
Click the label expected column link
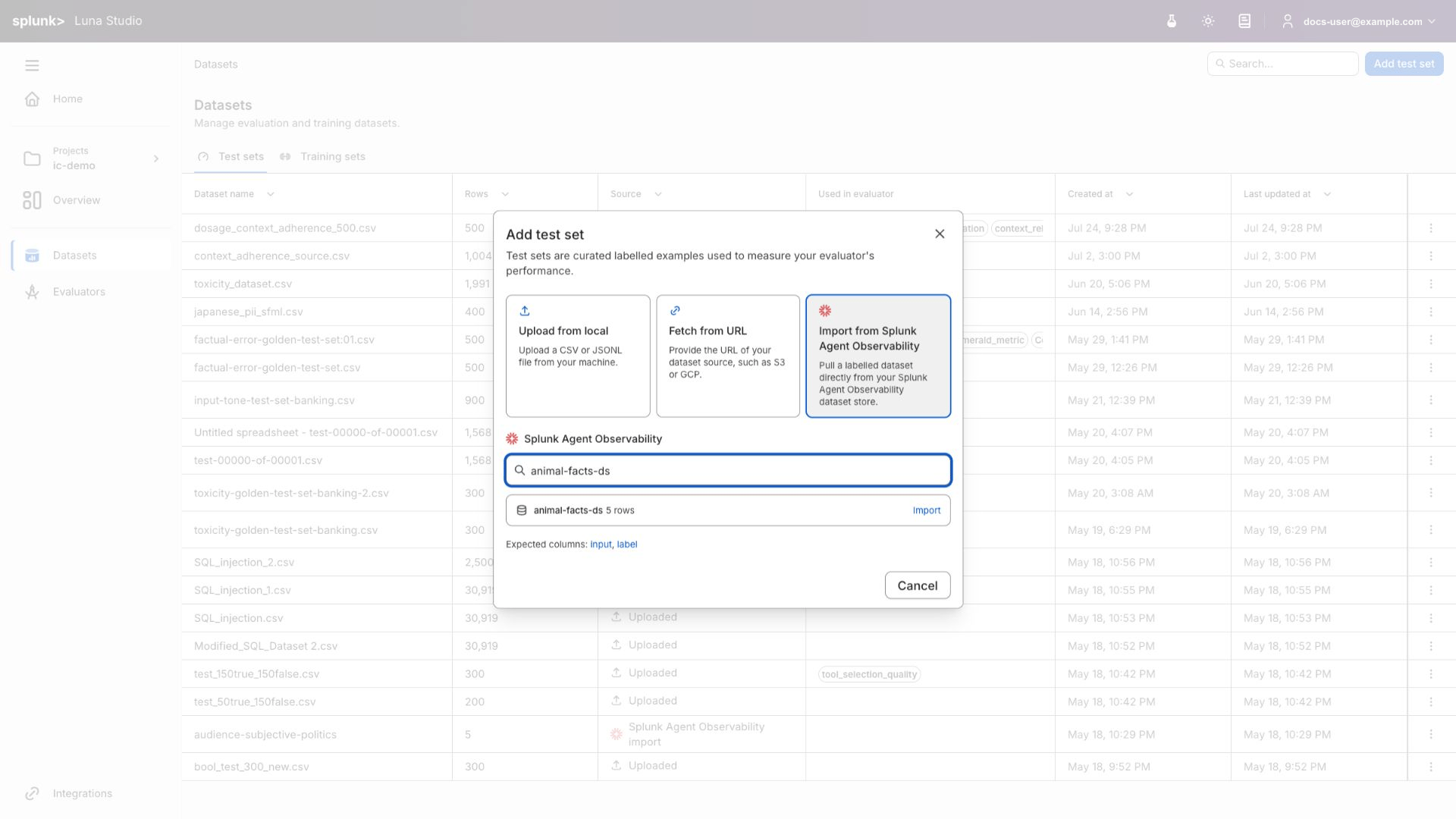tap(627, 544)
